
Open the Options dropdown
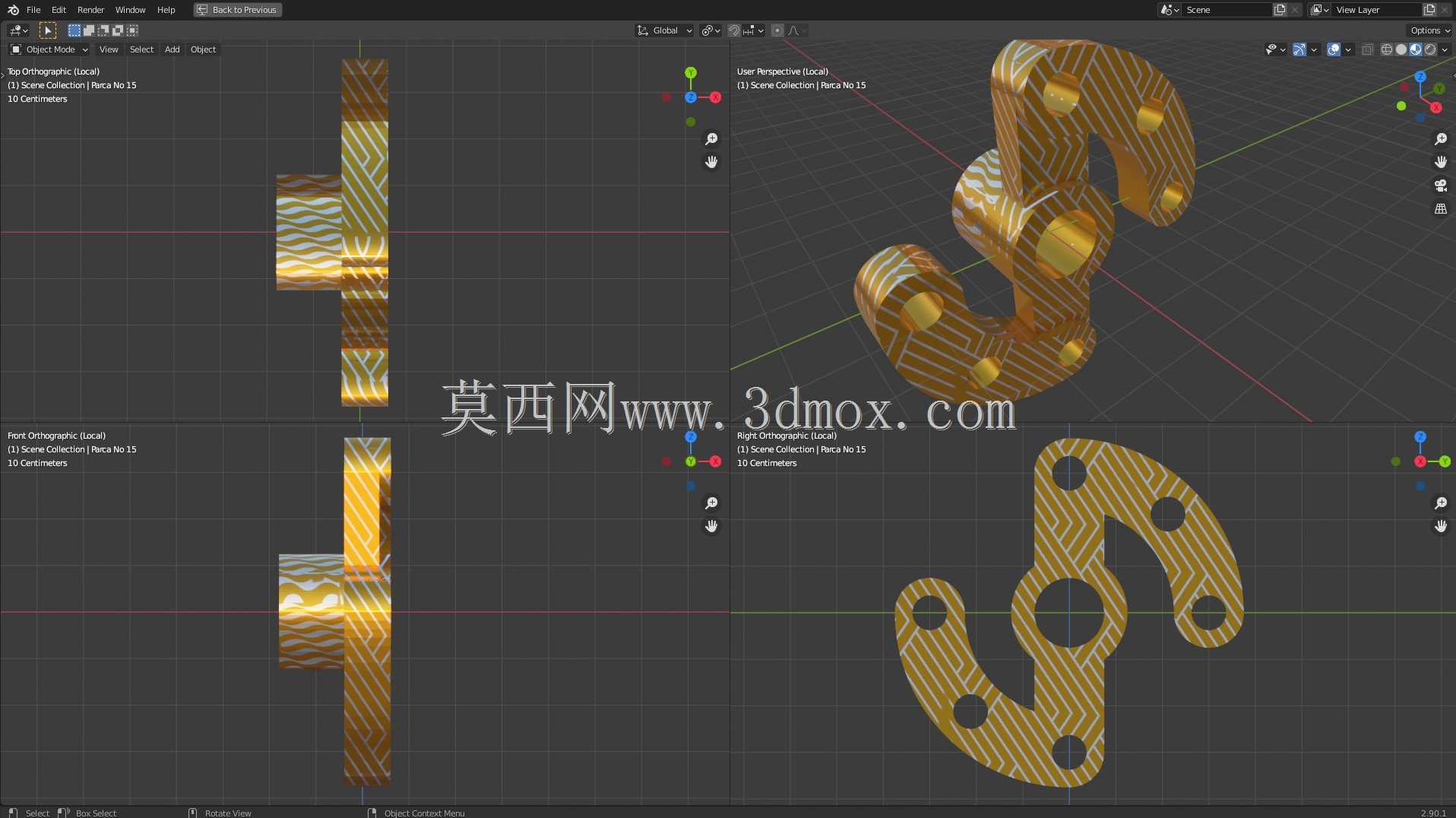tap(1429, 30)
